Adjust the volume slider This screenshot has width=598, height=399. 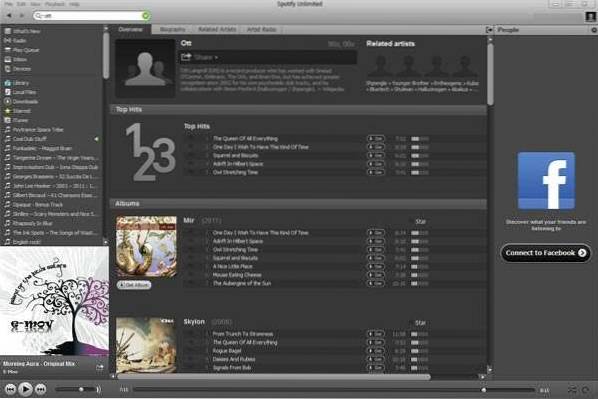(x=76, y=389)
